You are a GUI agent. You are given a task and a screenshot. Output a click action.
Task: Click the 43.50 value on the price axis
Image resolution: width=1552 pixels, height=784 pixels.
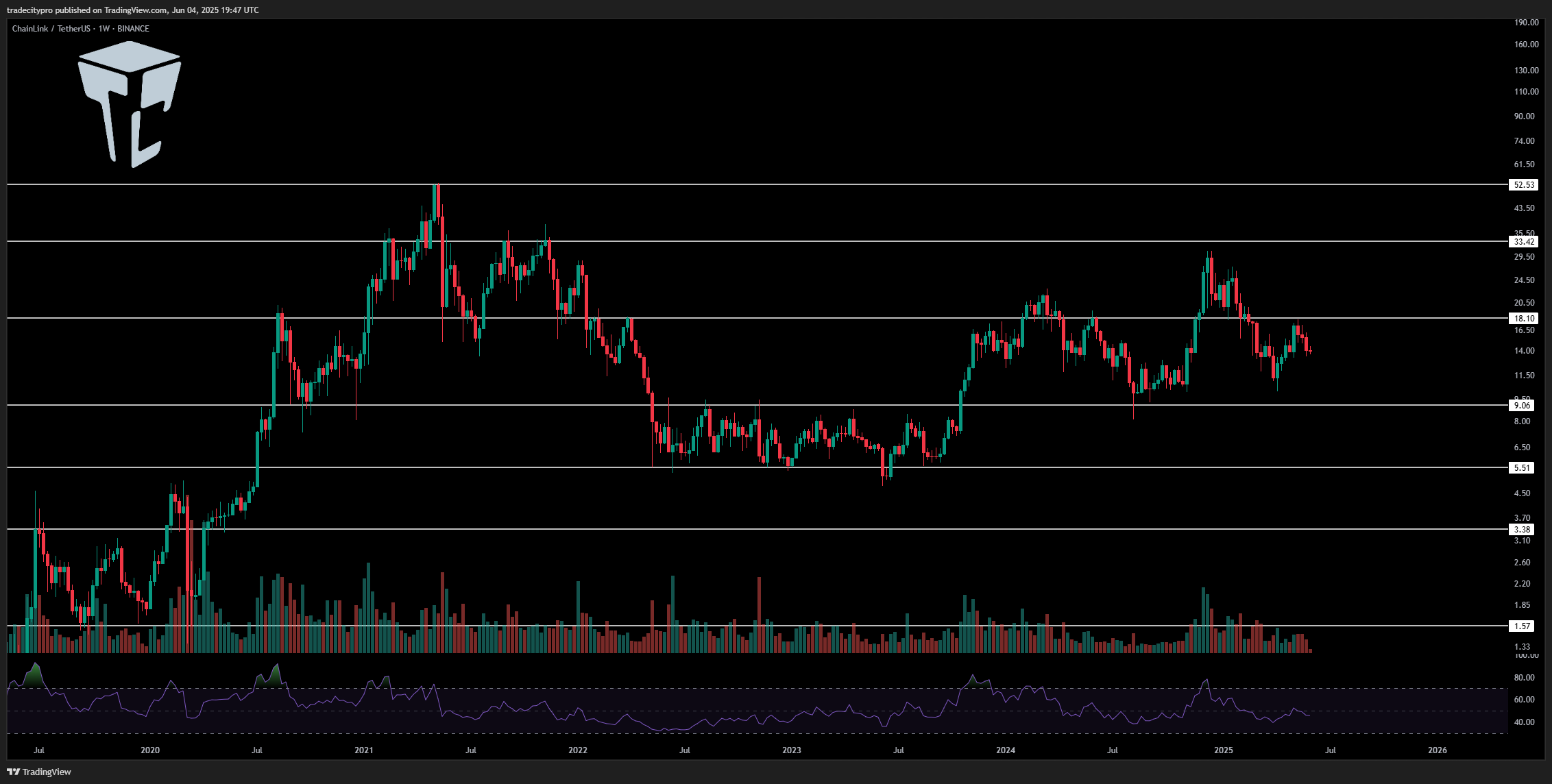(1525, 208)
